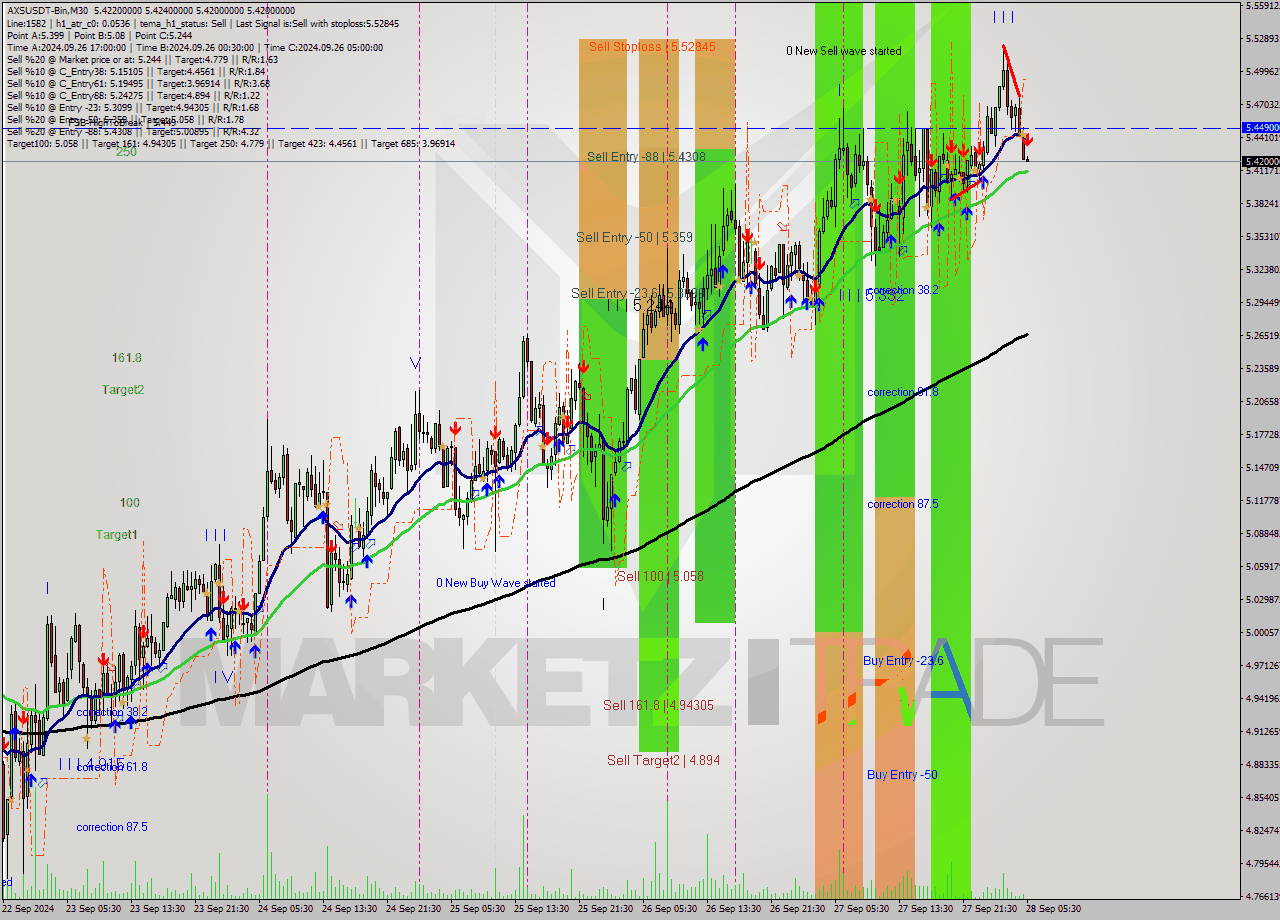Click the green '250' level label
The width and height of the screenshot is (1280, 920).
[126, 152]
